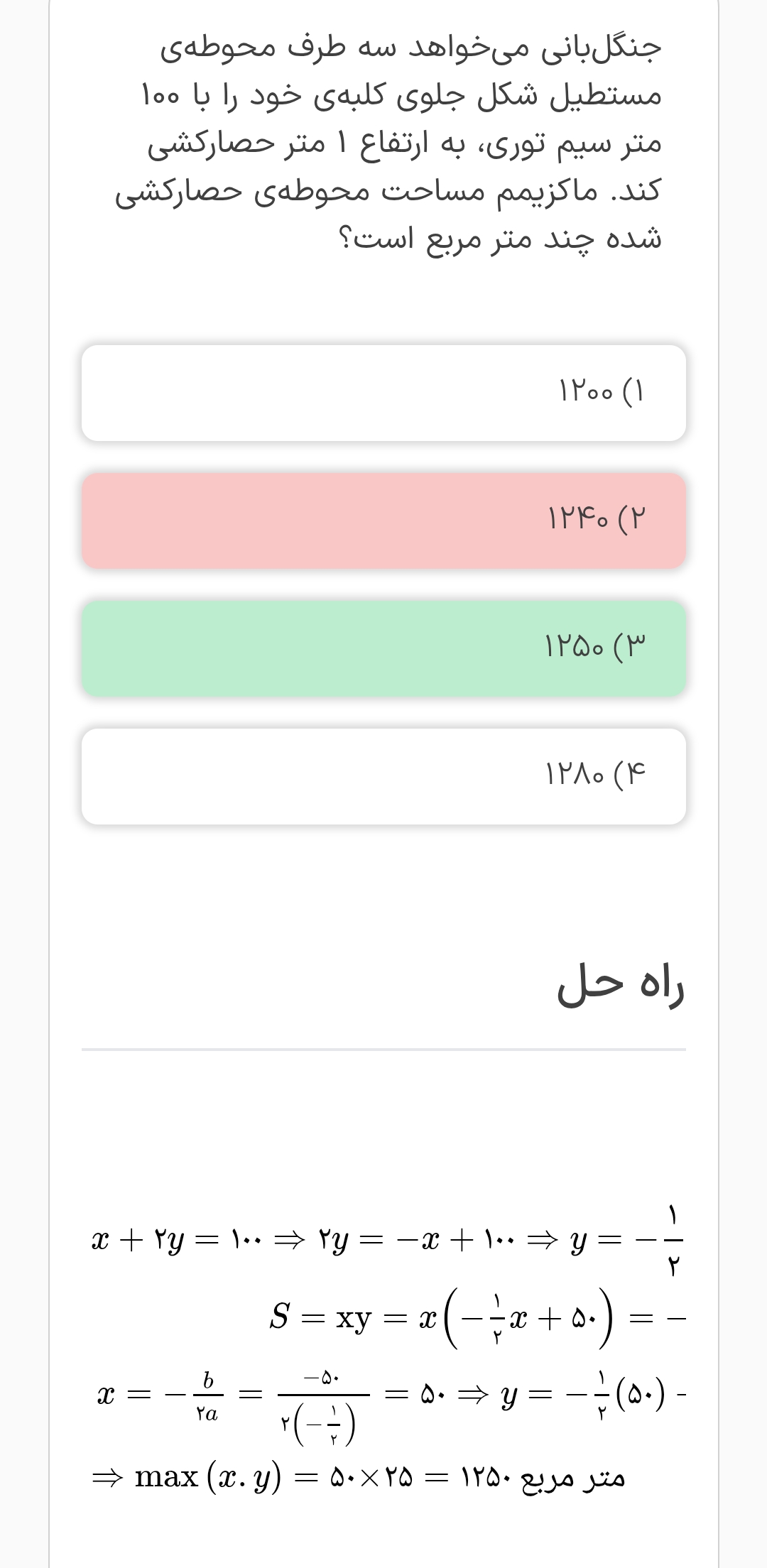767x1568 pixels.
Task: Tap the question line containing 'ماکزیمم مساحت'
Action: click(388, 191)
